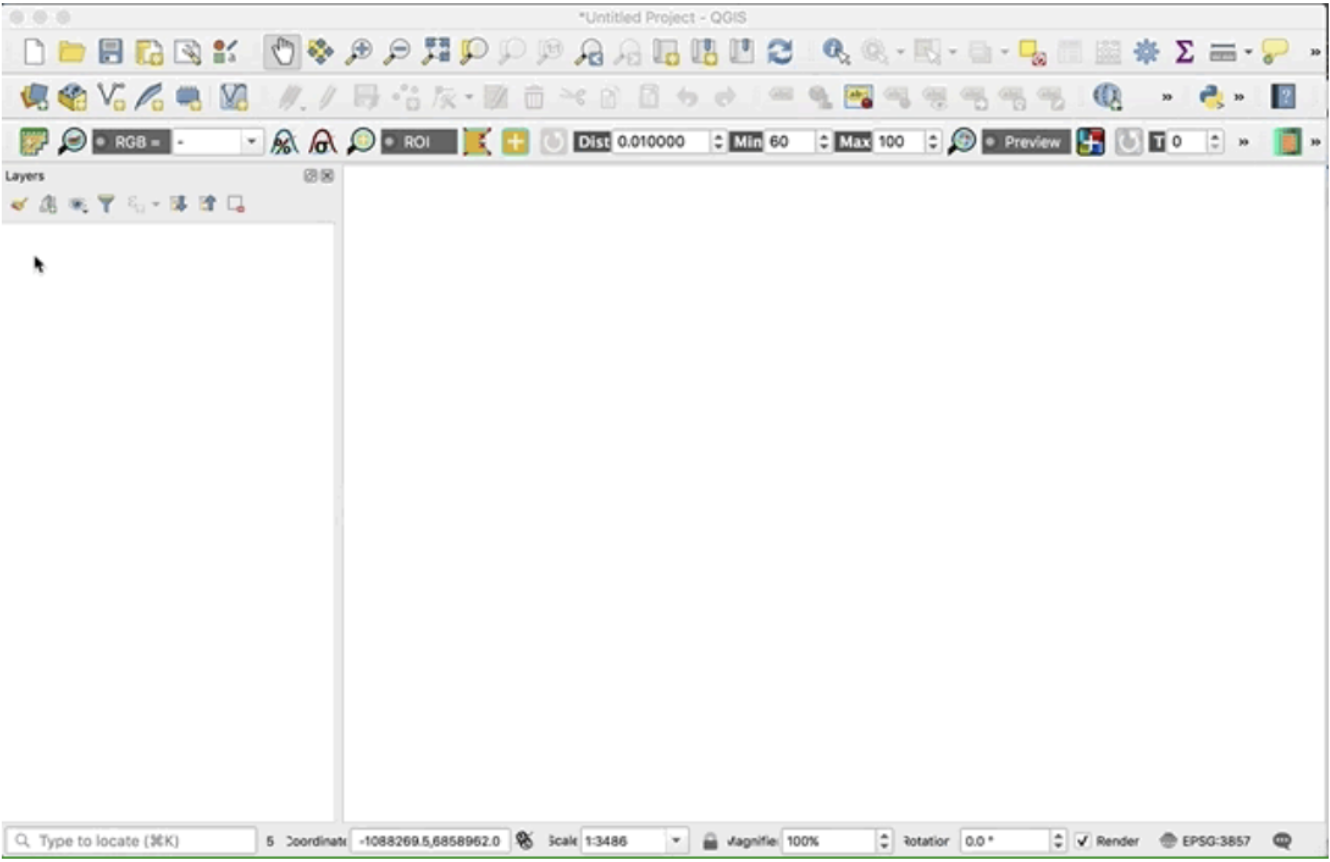Screen dimensions: 1330x862
Task: Select the Pan Map hand tool
Action: 283,52
